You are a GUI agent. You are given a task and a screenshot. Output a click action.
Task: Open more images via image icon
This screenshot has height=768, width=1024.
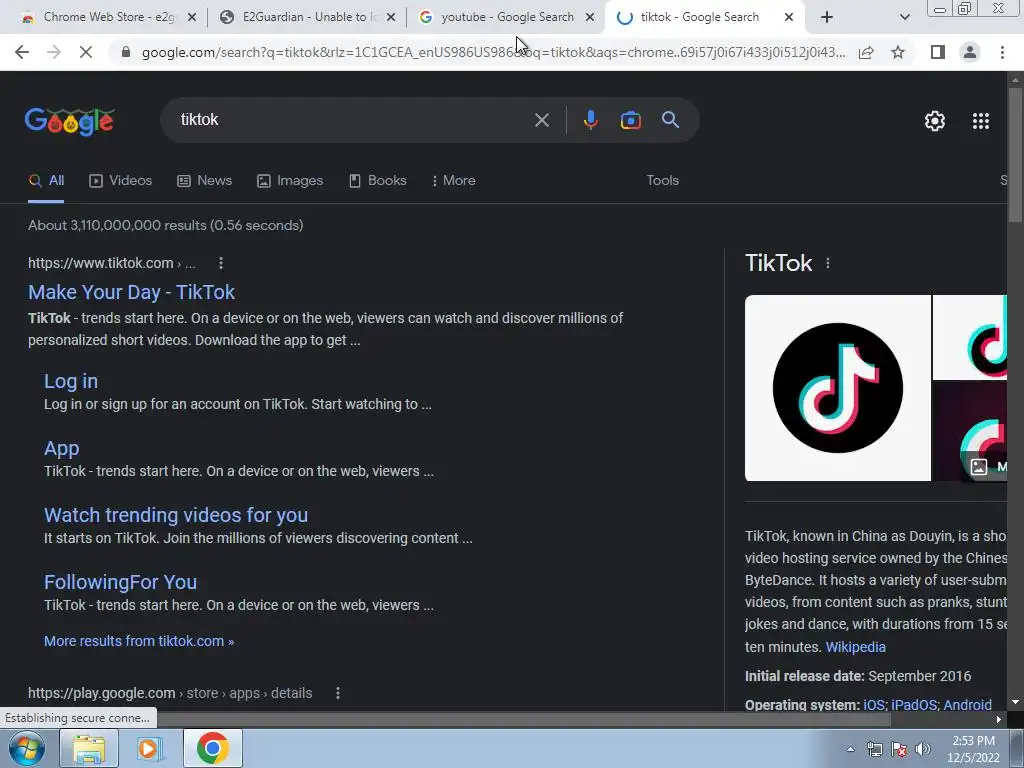(x=978, y=466)
